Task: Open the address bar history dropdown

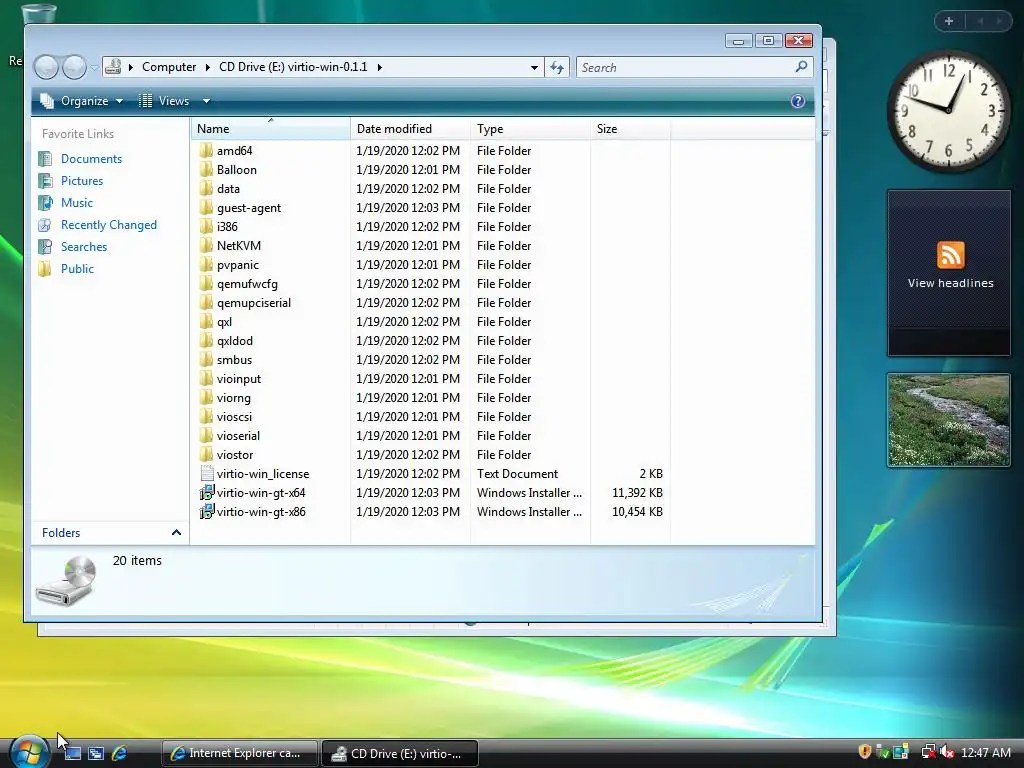Action: (534, 67)
